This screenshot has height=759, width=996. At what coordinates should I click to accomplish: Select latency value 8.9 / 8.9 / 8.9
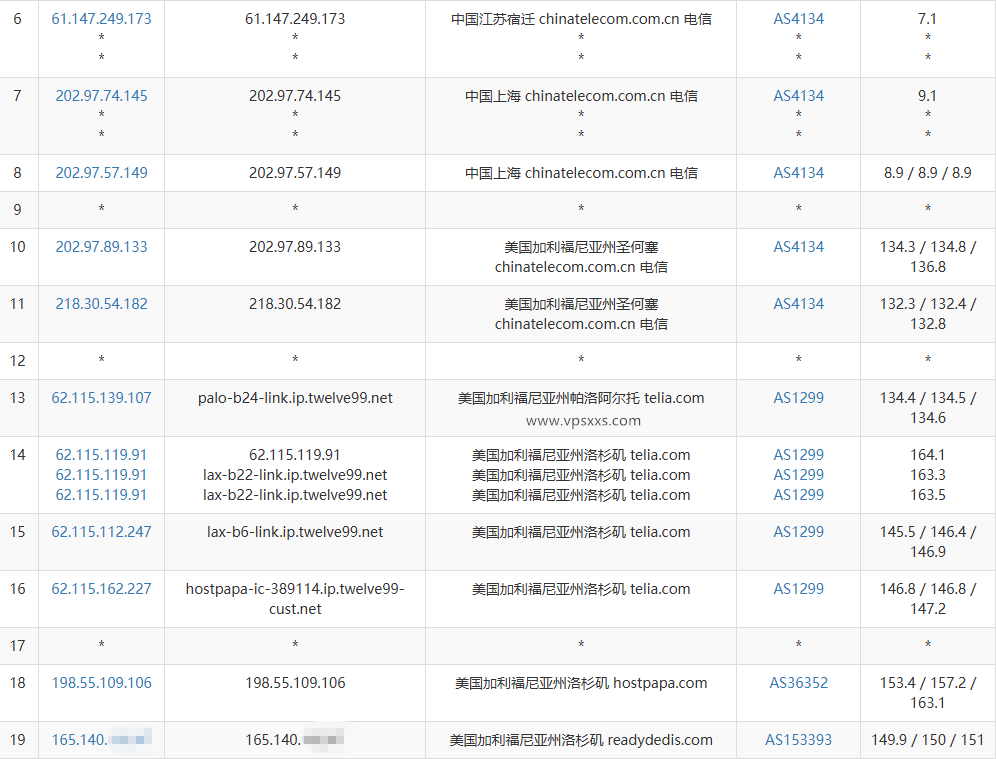click(927, 173)
